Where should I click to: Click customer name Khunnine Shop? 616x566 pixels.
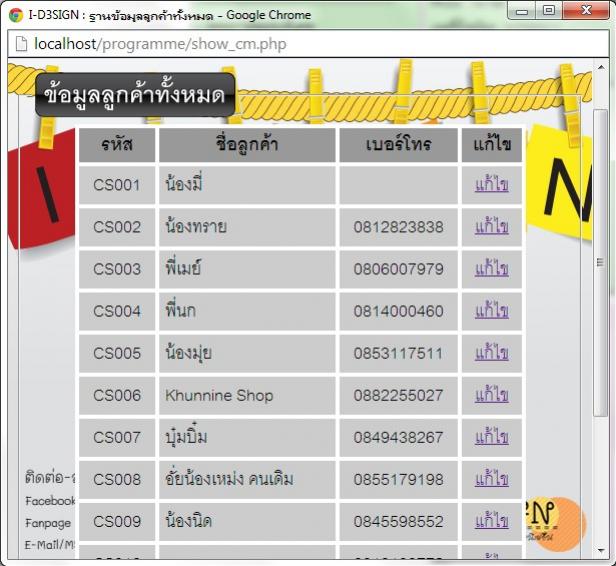tap(219, 395)
